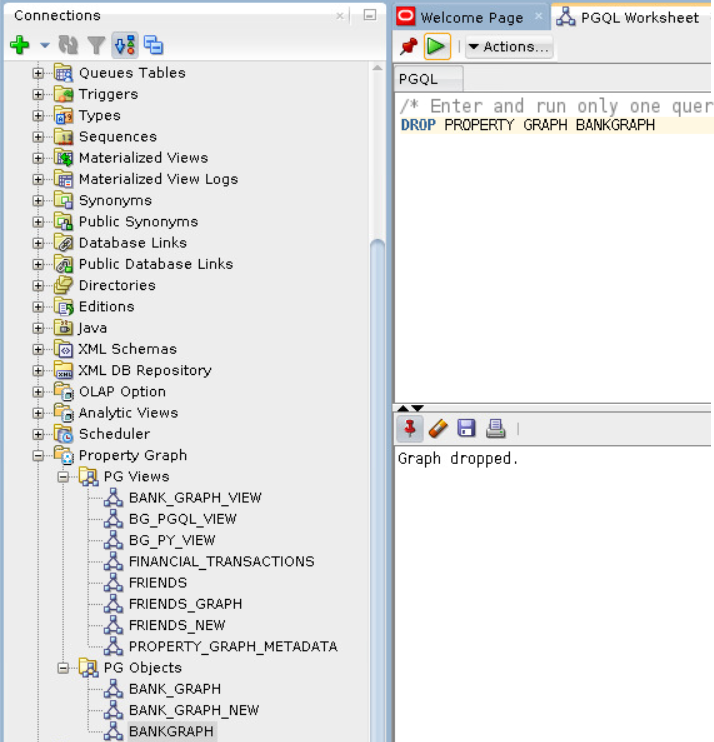Expand the Synonyms node
The image size is (714, 742).
38,201
